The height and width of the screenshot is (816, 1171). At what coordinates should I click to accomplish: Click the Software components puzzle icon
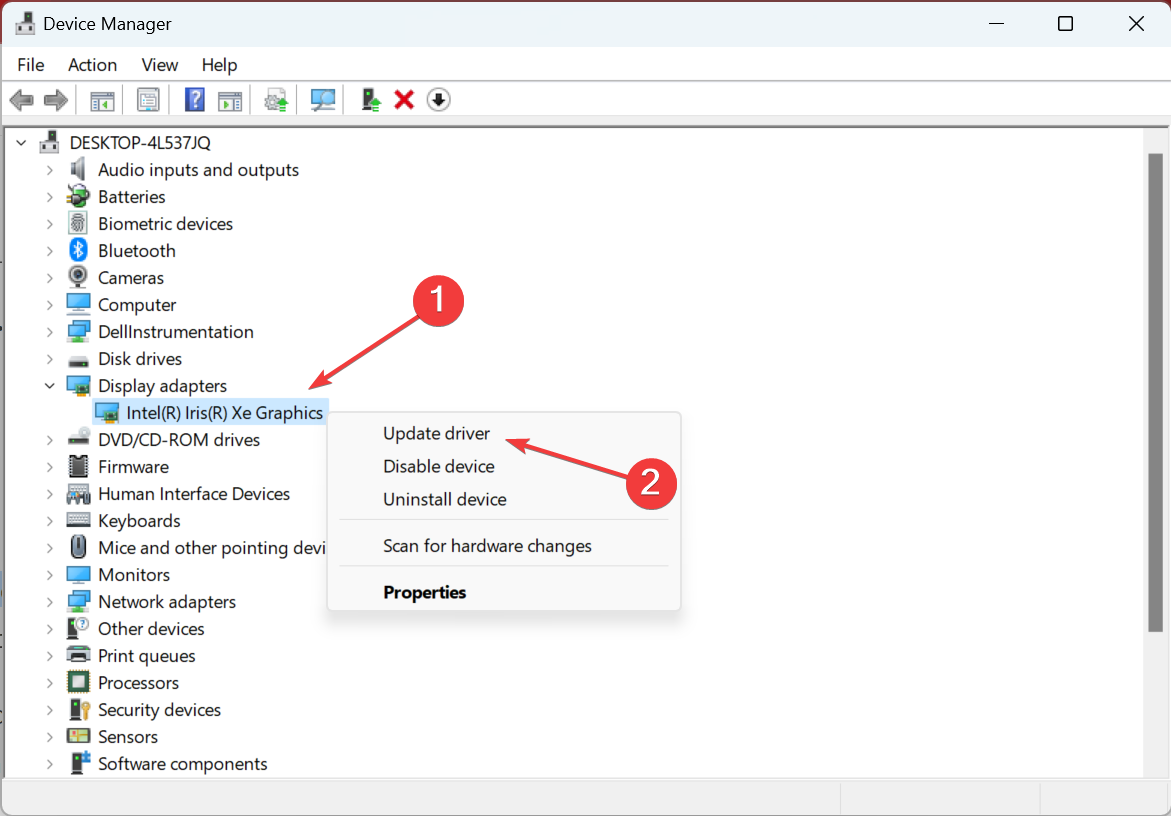[79, 763]
